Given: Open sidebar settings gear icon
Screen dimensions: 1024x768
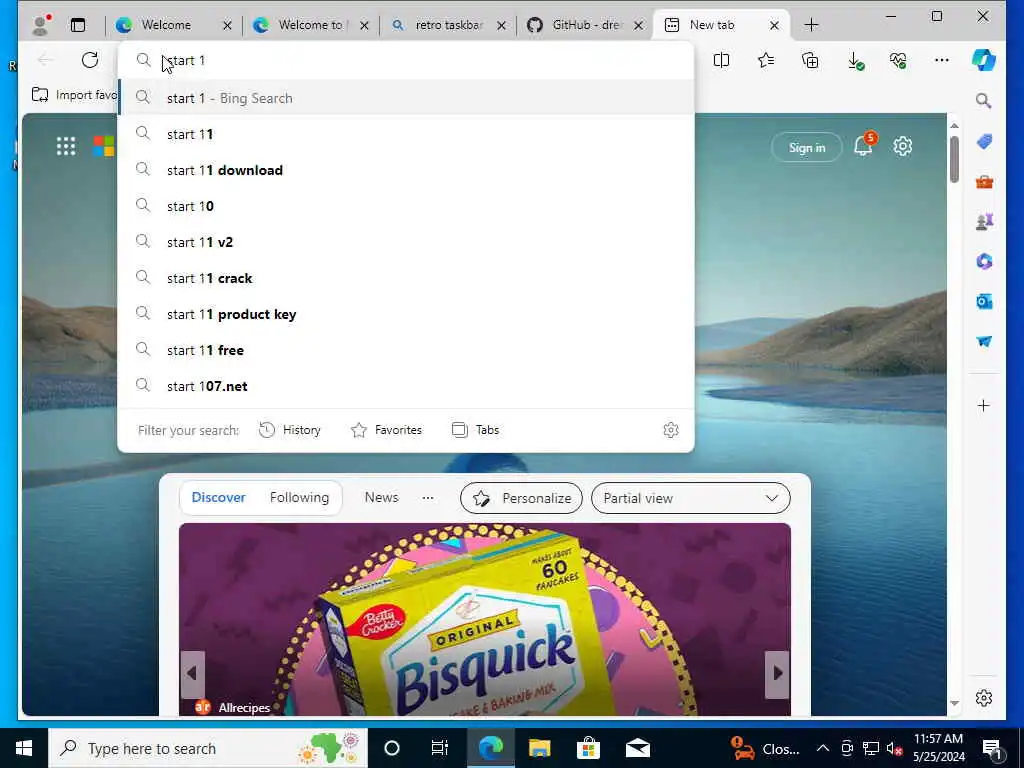Looking at the screenshot, I should 984,698.
